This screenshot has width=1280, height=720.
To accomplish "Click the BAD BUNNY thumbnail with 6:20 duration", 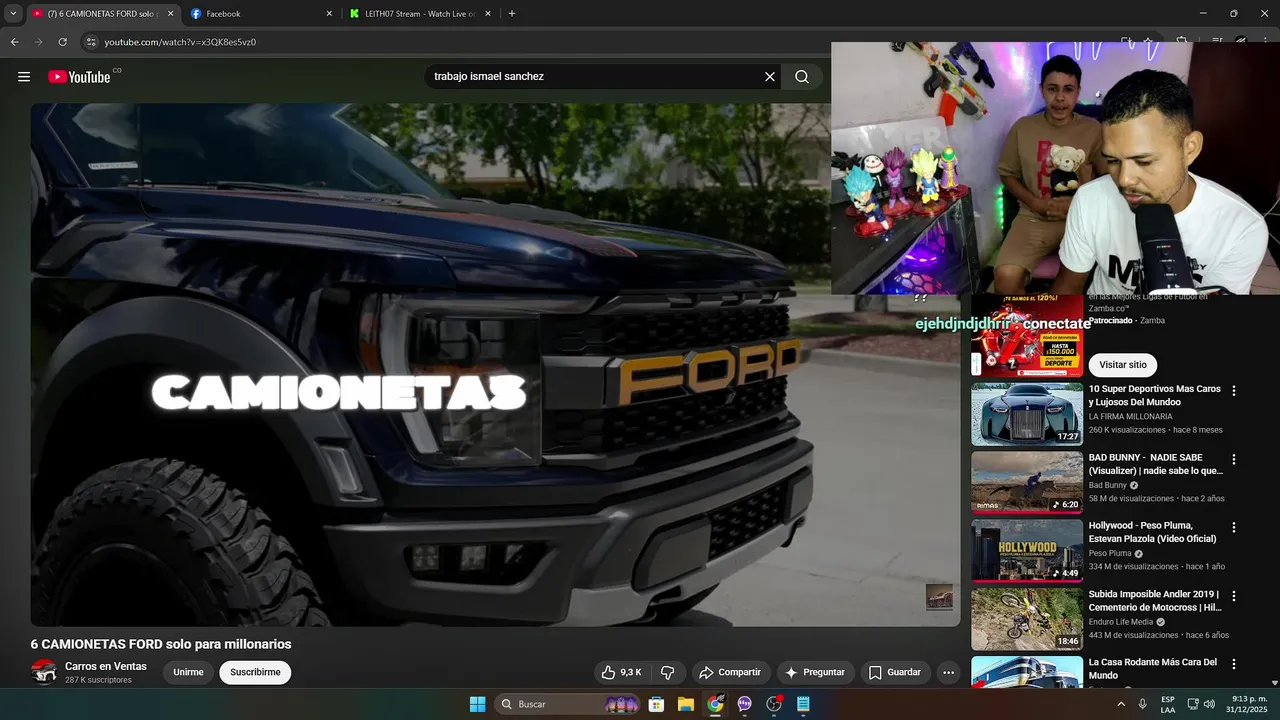I will pyautogui.click(x=1027, y=482).
